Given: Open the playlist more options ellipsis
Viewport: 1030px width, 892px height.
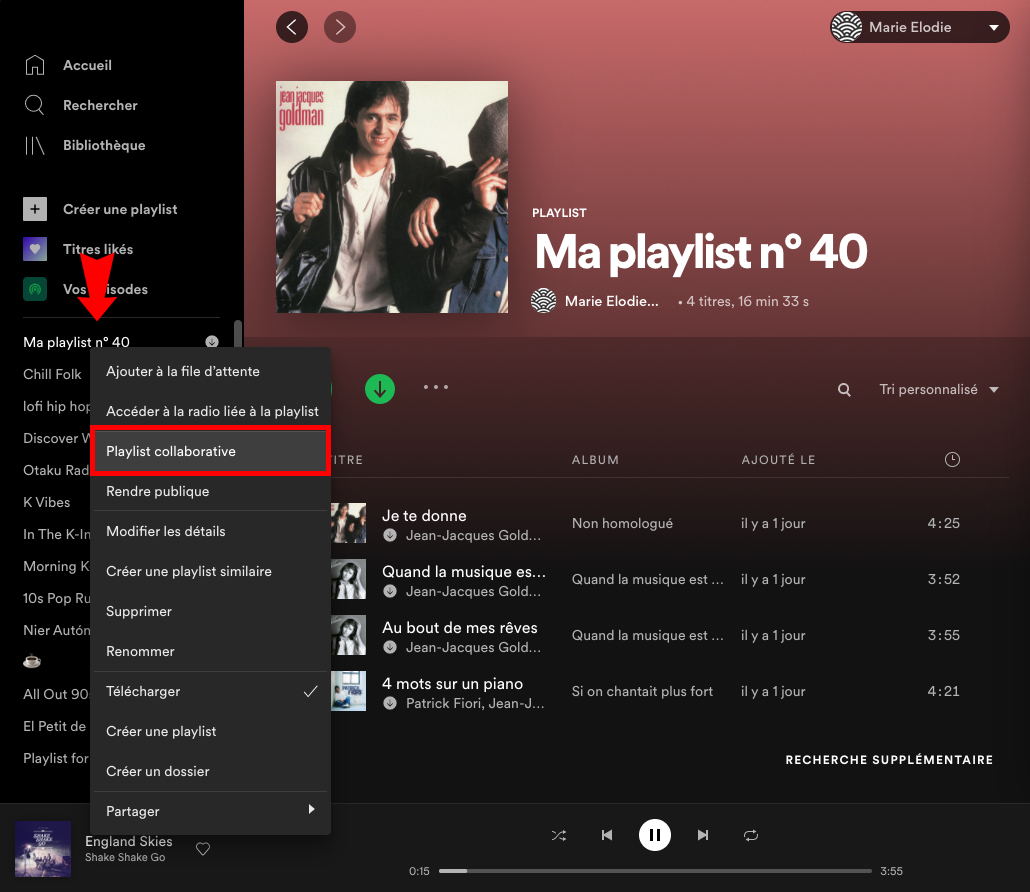Looking at the screenshot, I should click(436, 388).
